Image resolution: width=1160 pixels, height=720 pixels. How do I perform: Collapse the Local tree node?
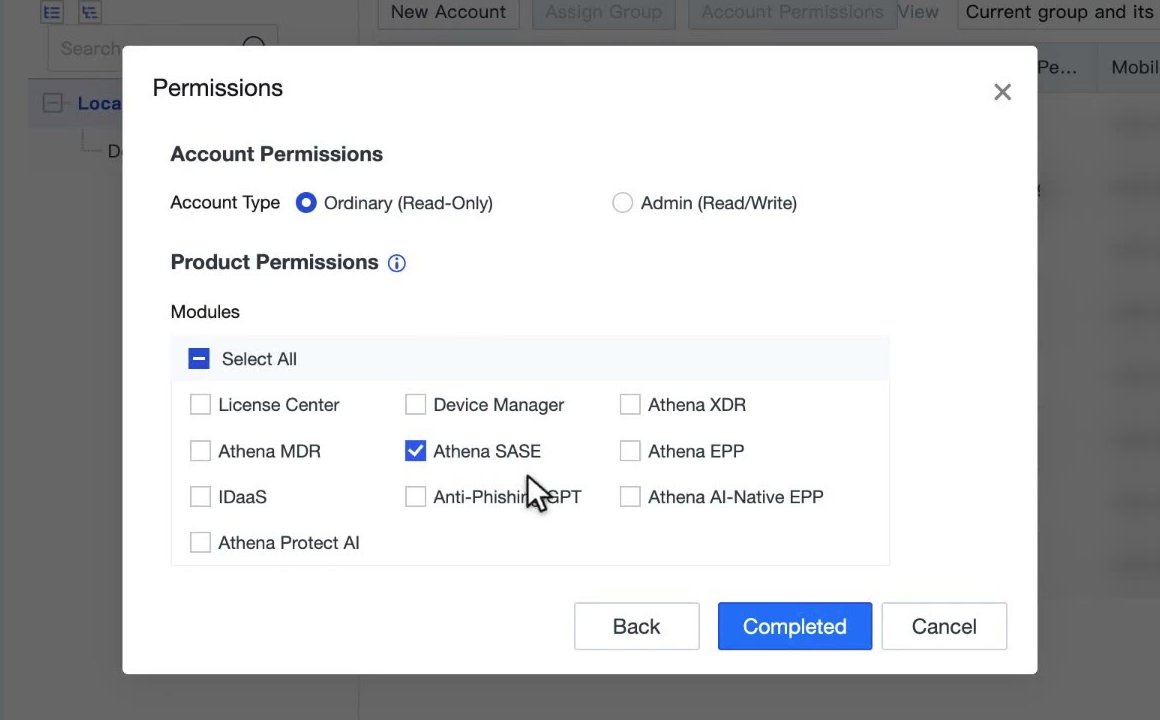pyautogui.click(x=53, y=103)
